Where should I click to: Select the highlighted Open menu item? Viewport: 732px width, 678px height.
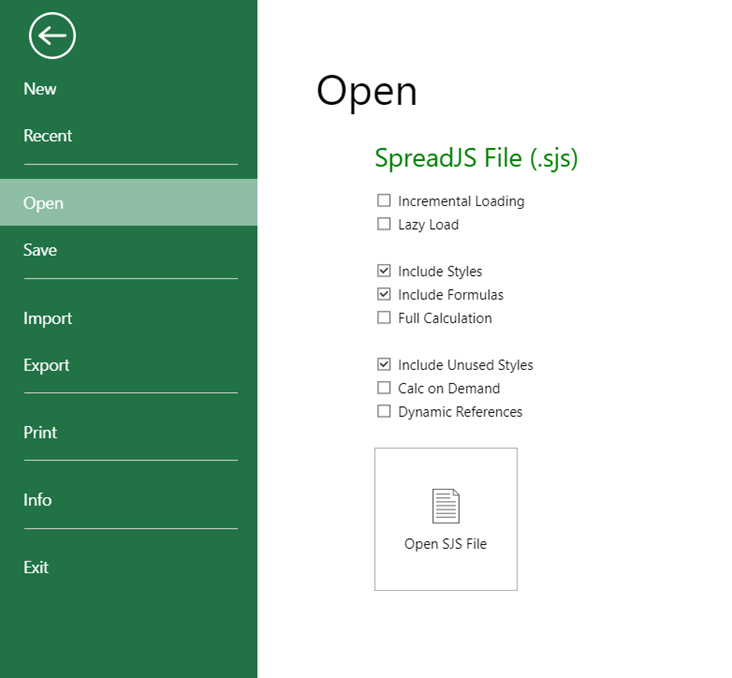(x=44, y=203)
